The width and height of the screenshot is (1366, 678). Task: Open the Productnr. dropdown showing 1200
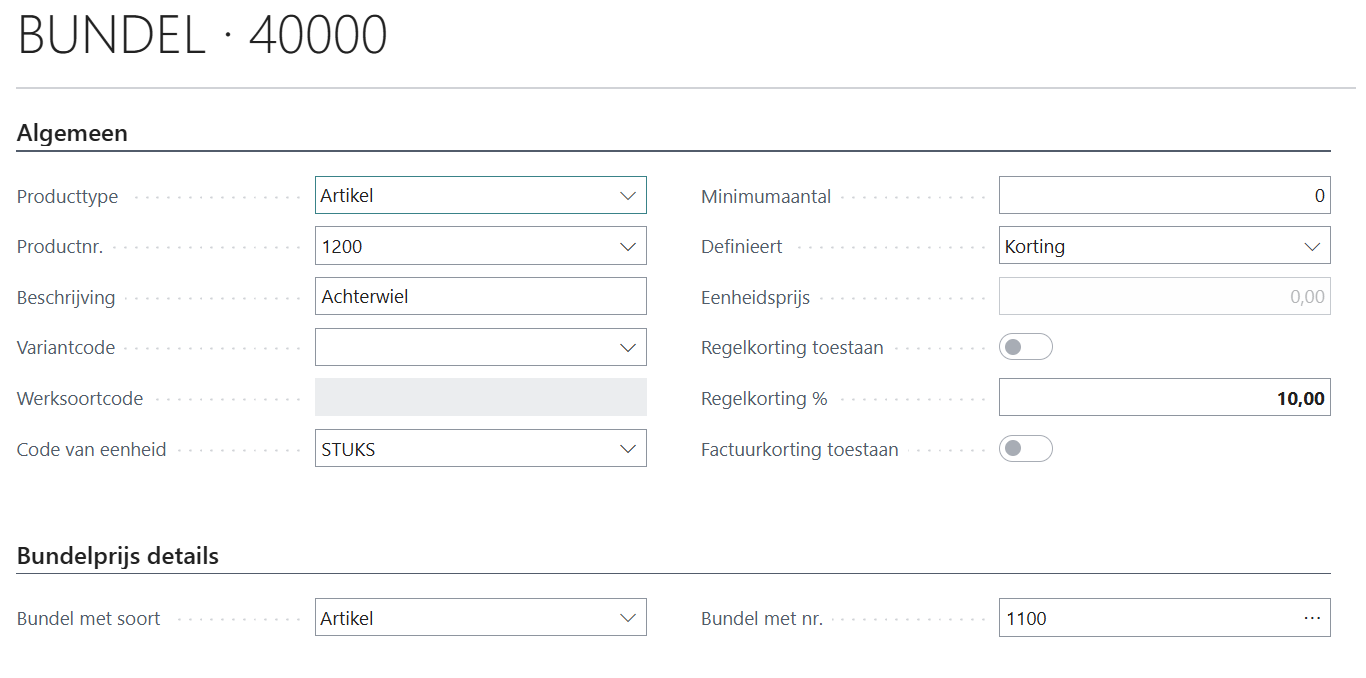pos(628,246)
